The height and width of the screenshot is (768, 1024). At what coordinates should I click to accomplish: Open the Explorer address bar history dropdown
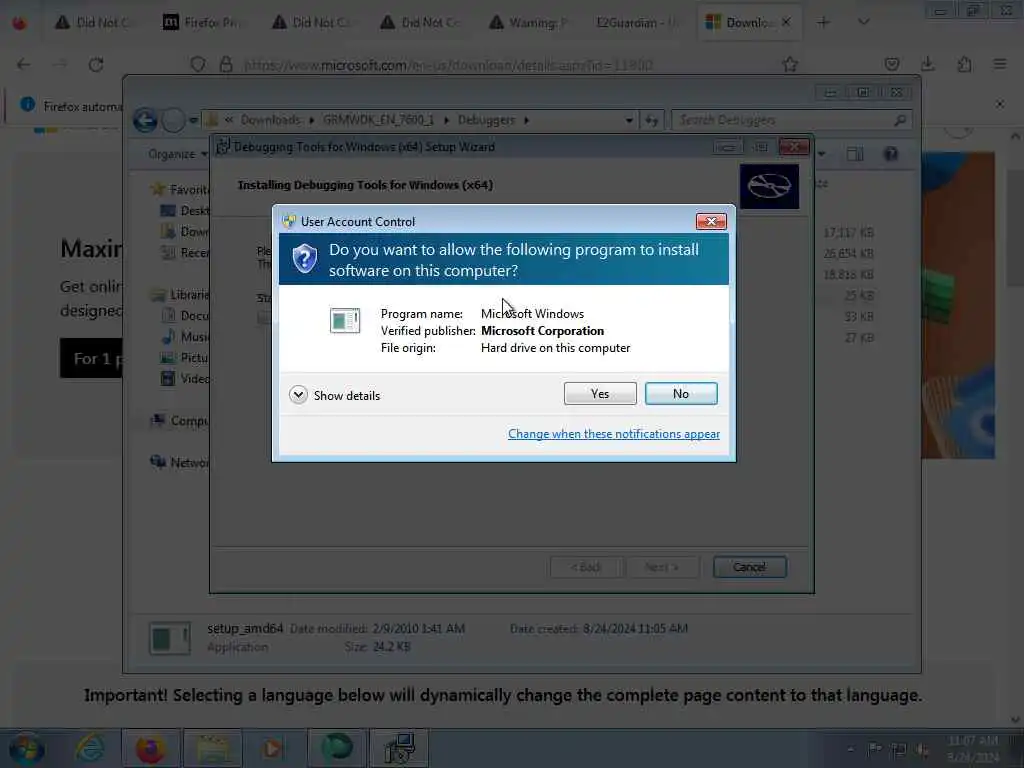point(629,120)
